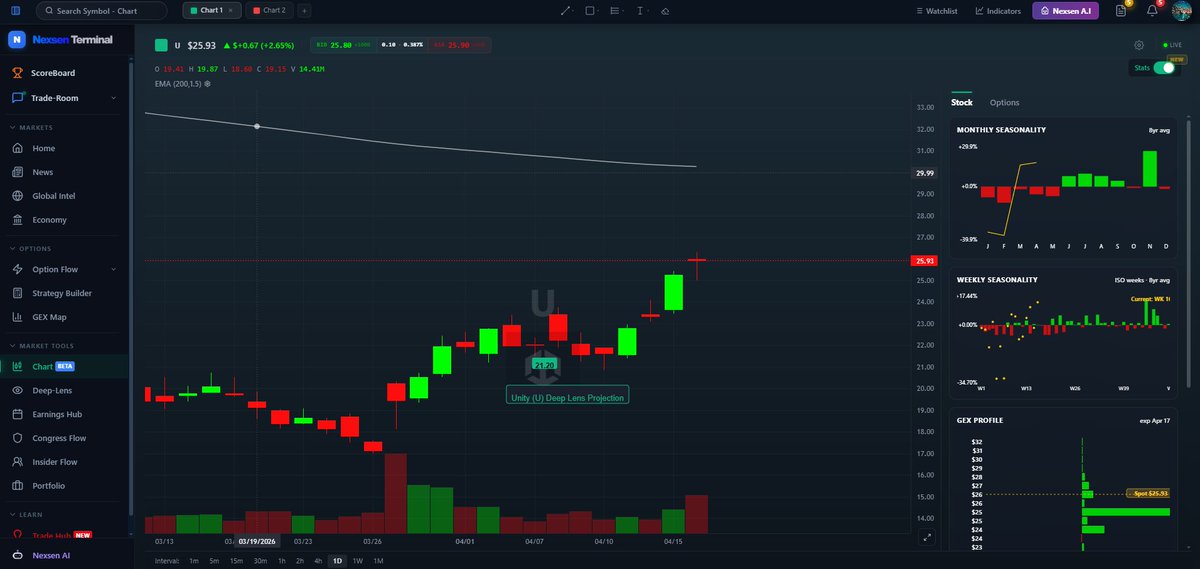Select the 1h interval

click(282, 560)
